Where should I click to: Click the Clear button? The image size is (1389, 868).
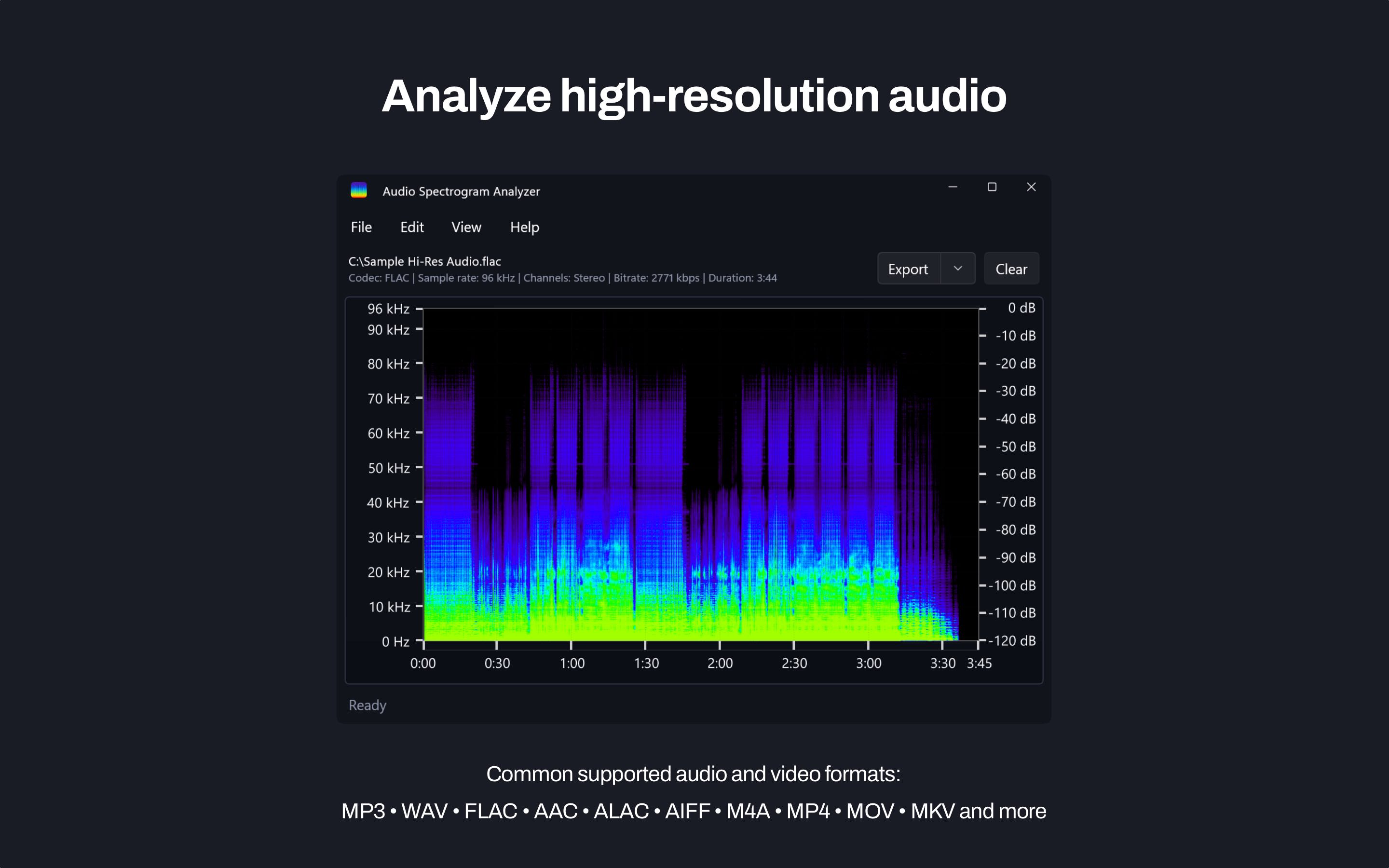tap(1011, 269)
